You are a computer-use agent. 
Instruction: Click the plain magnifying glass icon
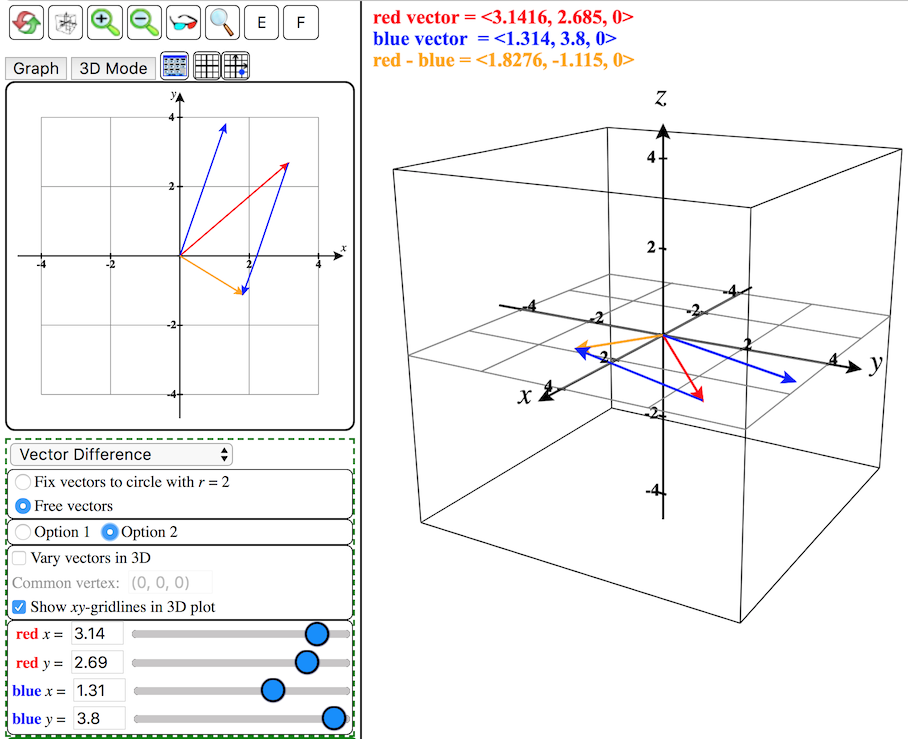pyautogui.click(x=223, y=21)
